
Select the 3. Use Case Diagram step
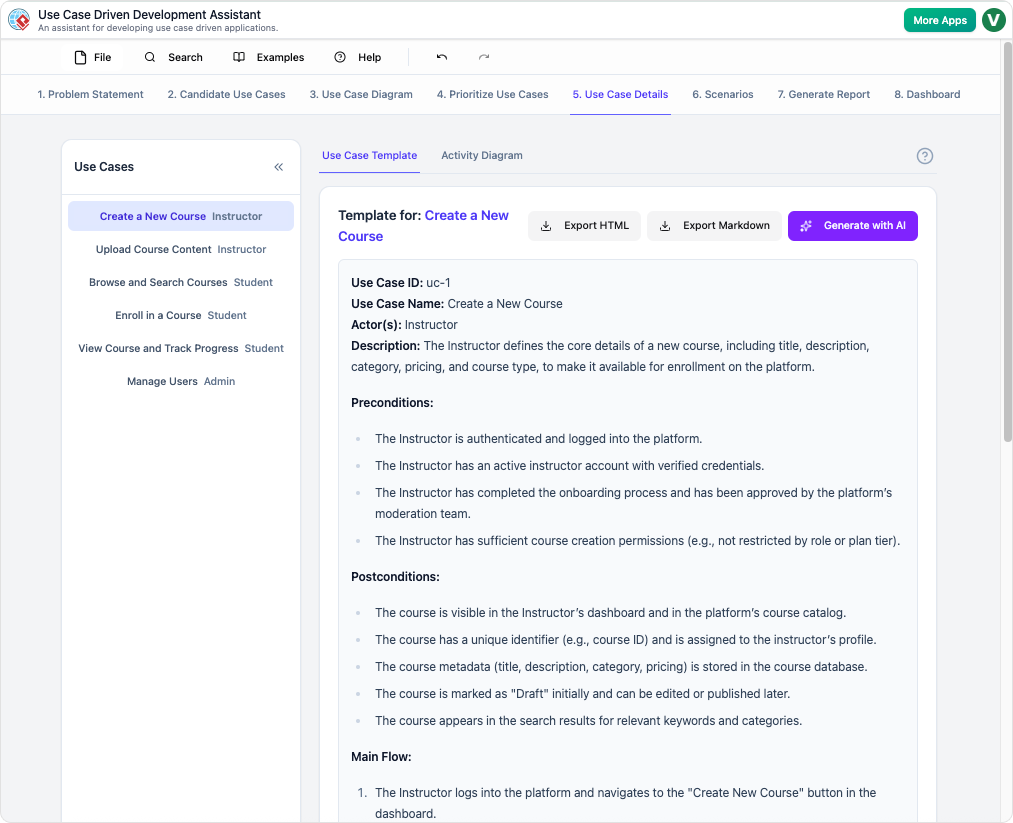tap(361, 94)
